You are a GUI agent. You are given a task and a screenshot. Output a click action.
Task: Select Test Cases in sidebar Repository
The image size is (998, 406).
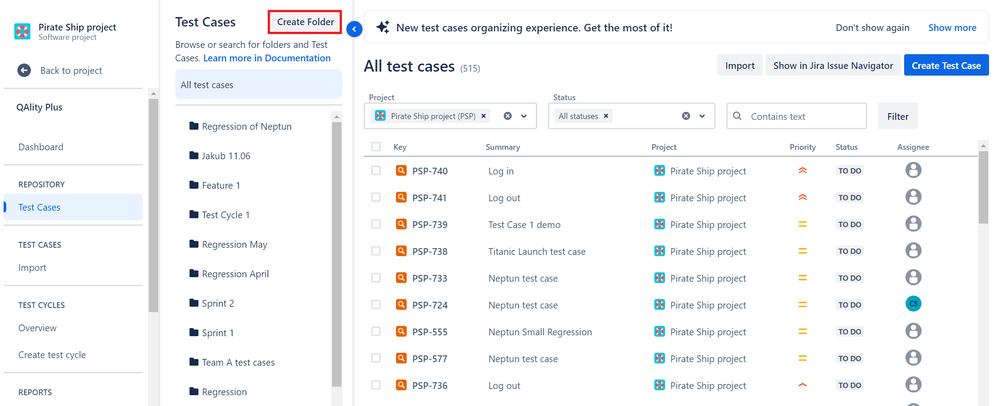73,207
